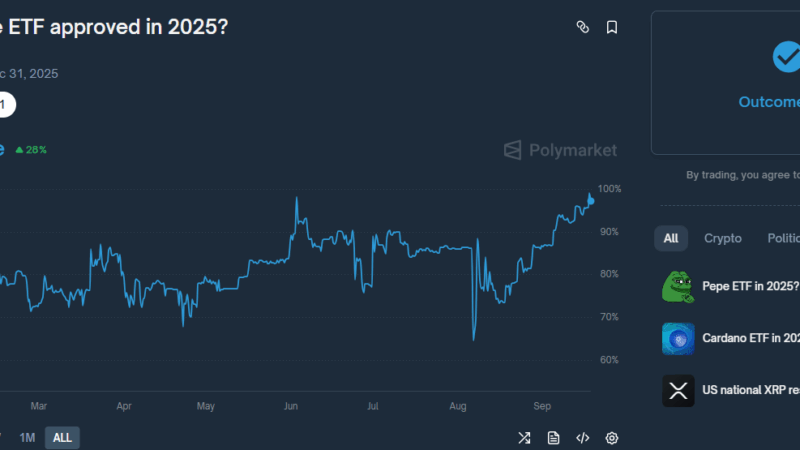Click the Cardano market icon
800x450 pixels.
(678, 338)
